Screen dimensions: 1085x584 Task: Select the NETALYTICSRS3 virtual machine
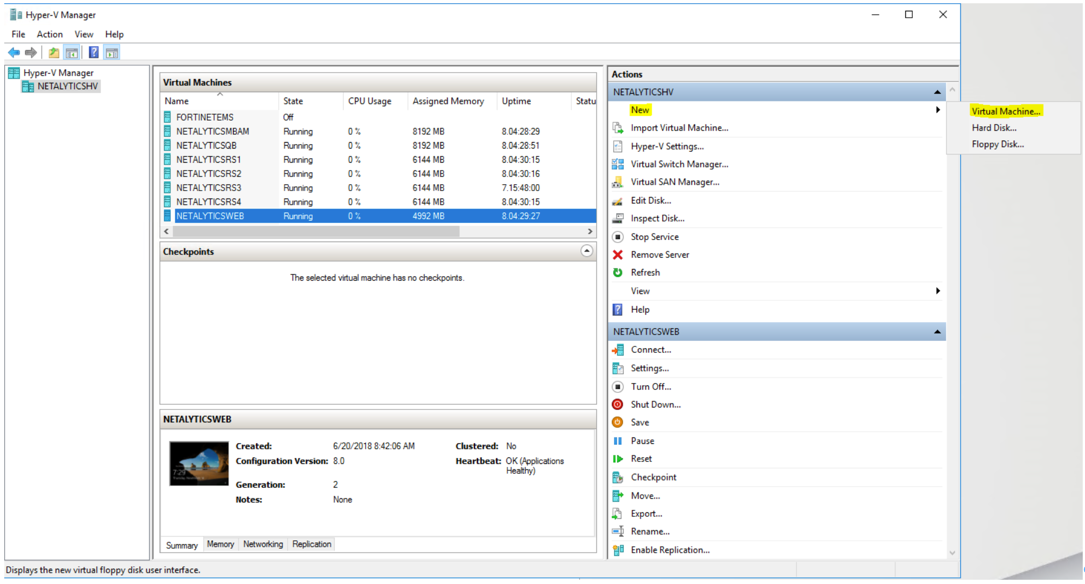pyautogui.click(x=208, y=188)
